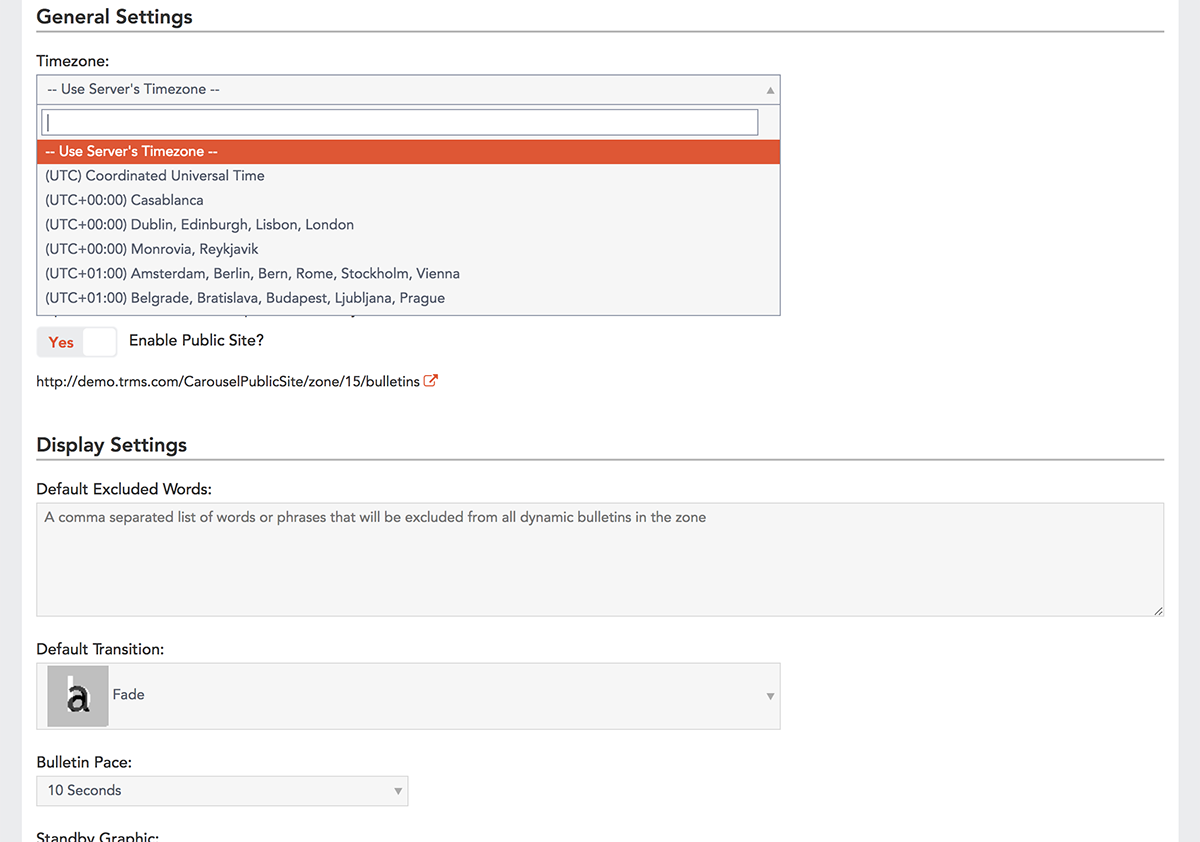This screenshot has width=1200, height=842.
Task: Pick Dublin, Edinburgh, Lisbon, London timezone
Action: tap(200, 225)
